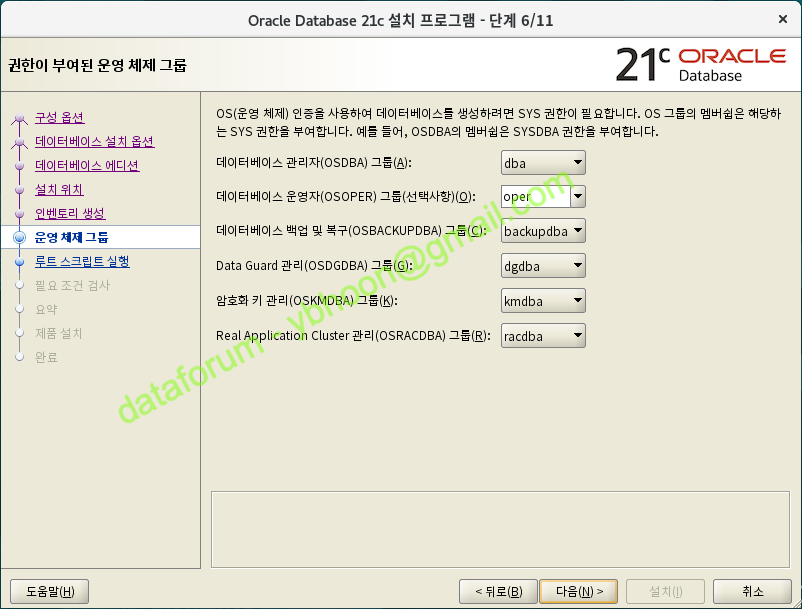The image size is (802, 609).
Task: Go to 데이터베이스 설치 옵션 step
Action: [x=94, y=142]
